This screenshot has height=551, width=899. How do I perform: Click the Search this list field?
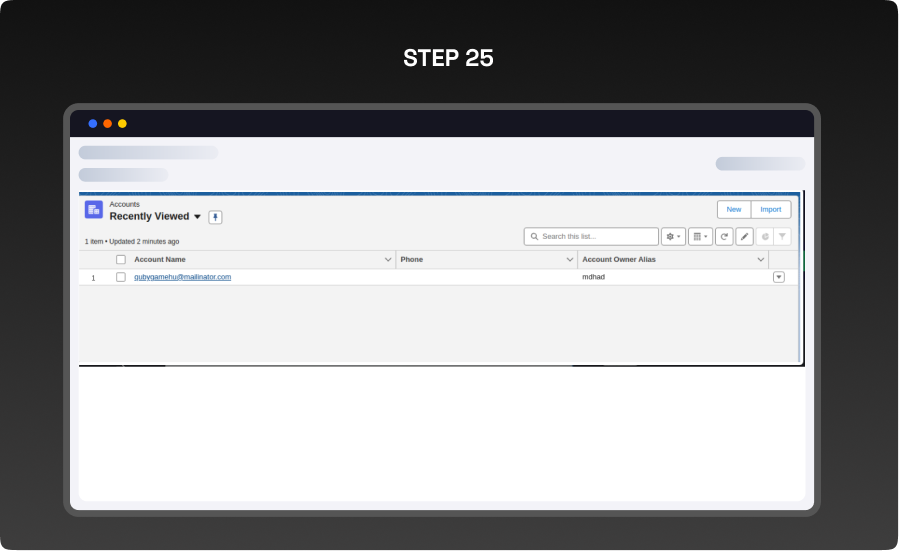pos(597,237)
